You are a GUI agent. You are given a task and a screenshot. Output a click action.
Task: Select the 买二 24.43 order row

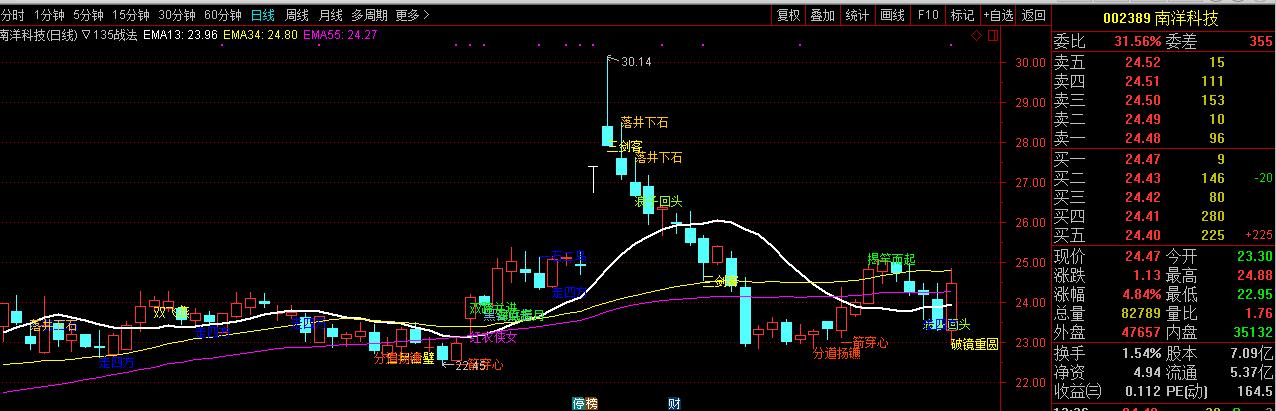[1164, 177]
